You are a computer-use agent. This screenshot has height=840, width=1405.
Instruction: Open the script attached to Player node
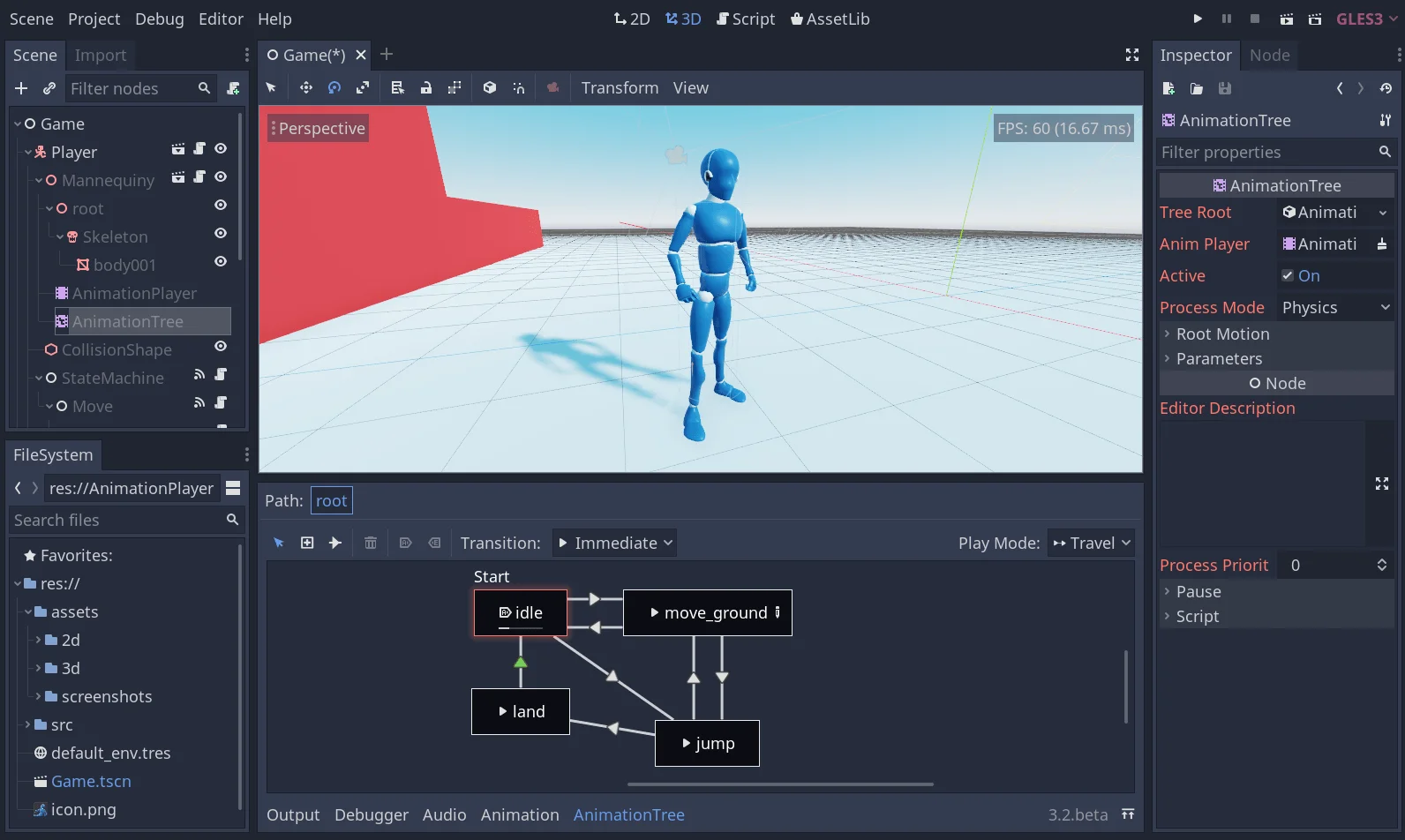coord(199,149)
